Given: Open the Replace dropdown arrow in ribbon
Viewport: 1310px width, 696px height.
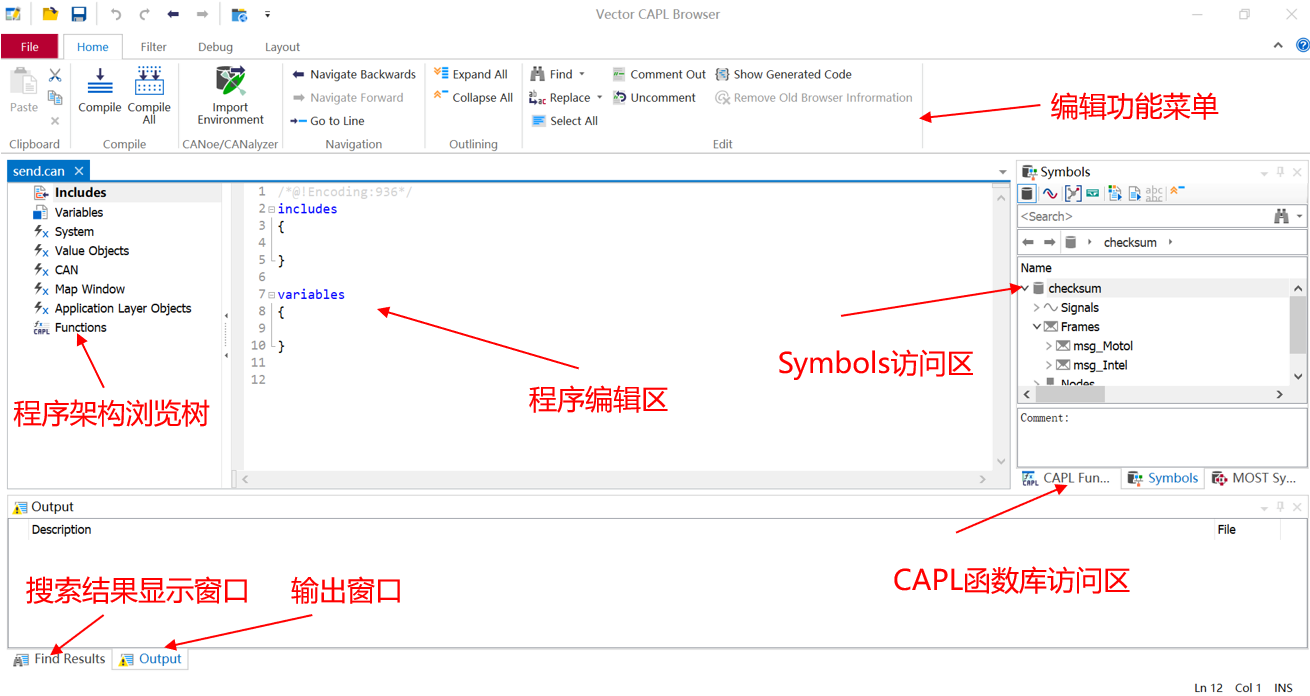Looking at the screenshot, I should click(x=599, y=98).
